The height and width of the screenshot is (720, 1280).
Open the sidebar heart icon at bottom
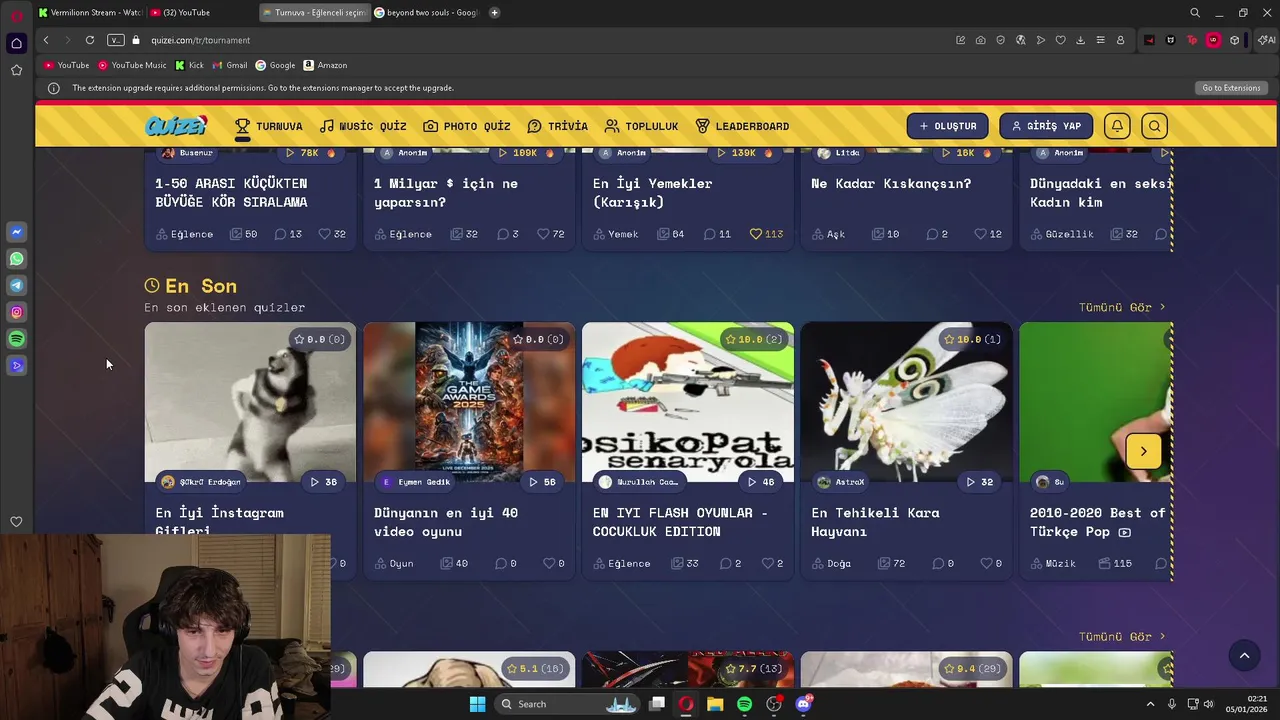[x=16, y=522]
